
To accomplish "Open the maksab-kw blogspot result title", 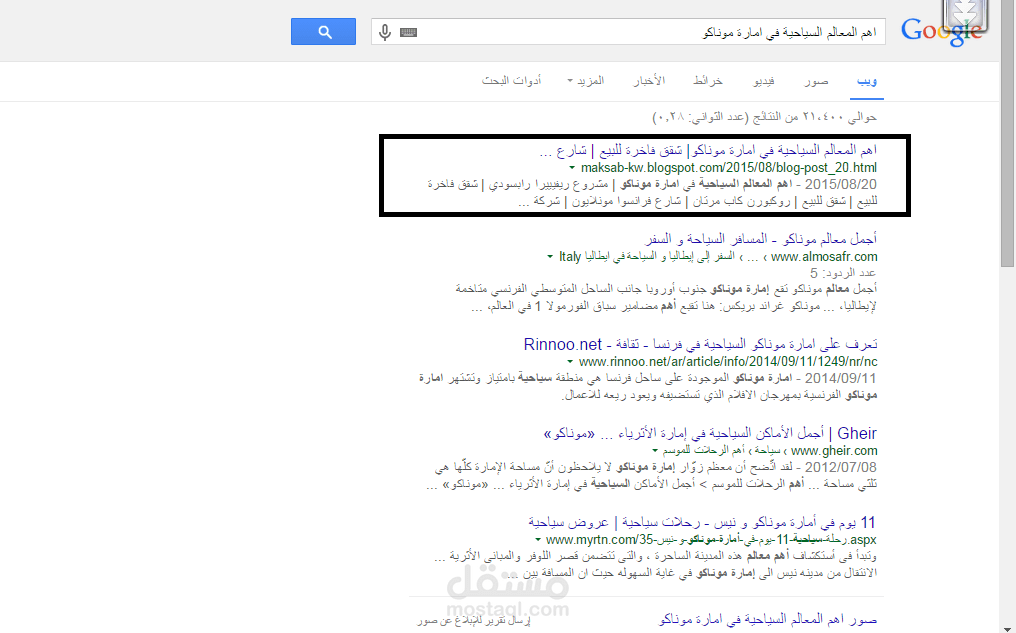I will point(708,150).
